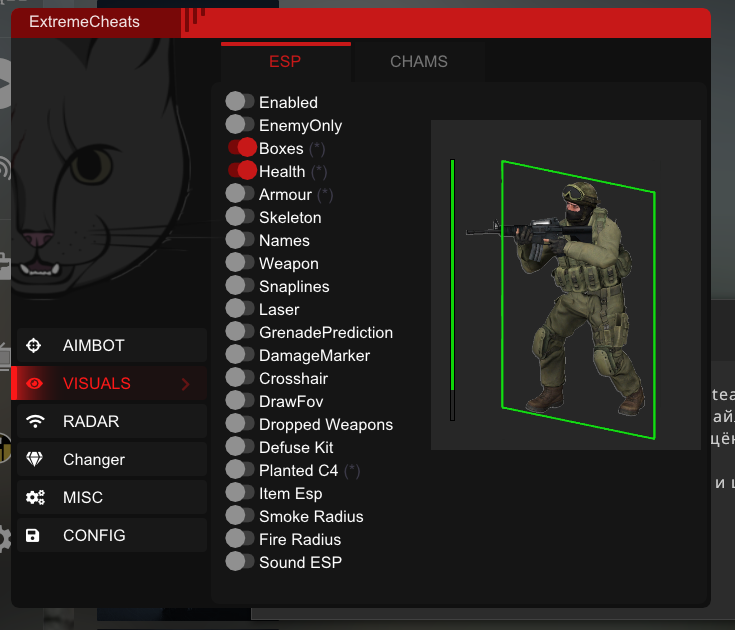Viewport: 735px width, 630px height.
Task: Click the CONFIG floppy disk icon
Action: tap(32, 535)
